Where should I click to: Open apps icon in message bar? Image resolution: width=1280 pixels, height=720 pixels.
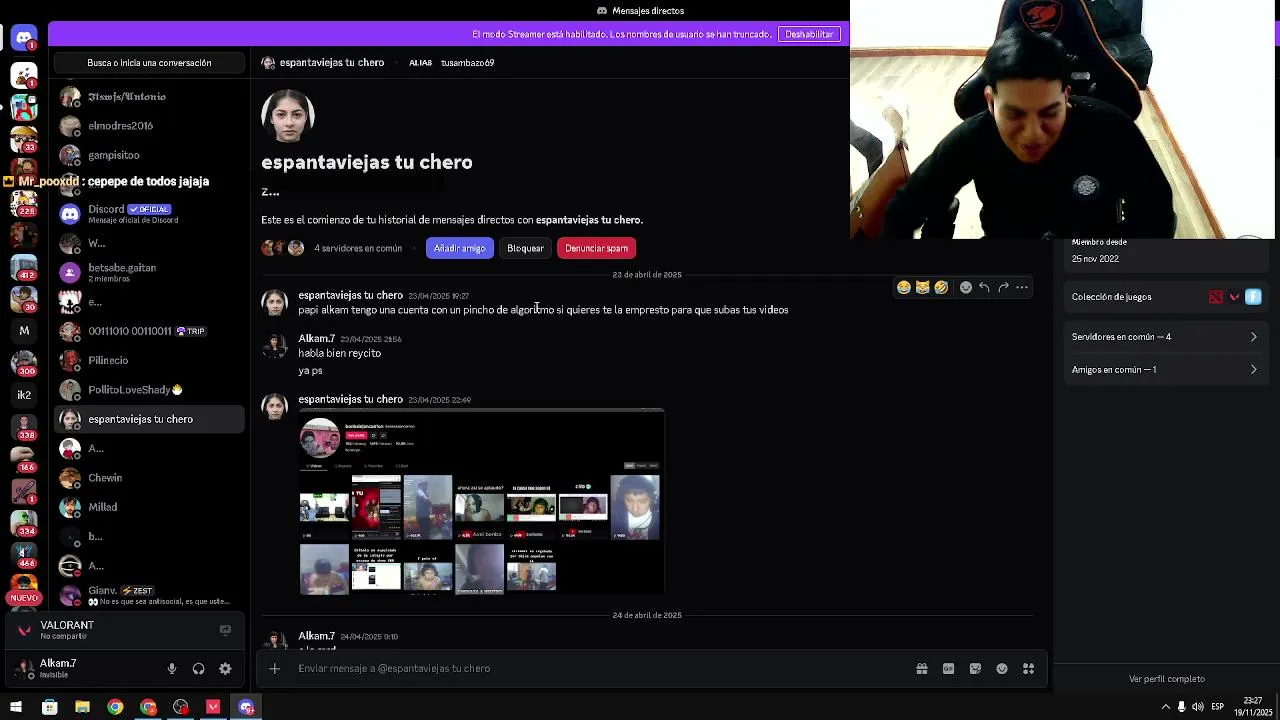[x=1028, y=669]
